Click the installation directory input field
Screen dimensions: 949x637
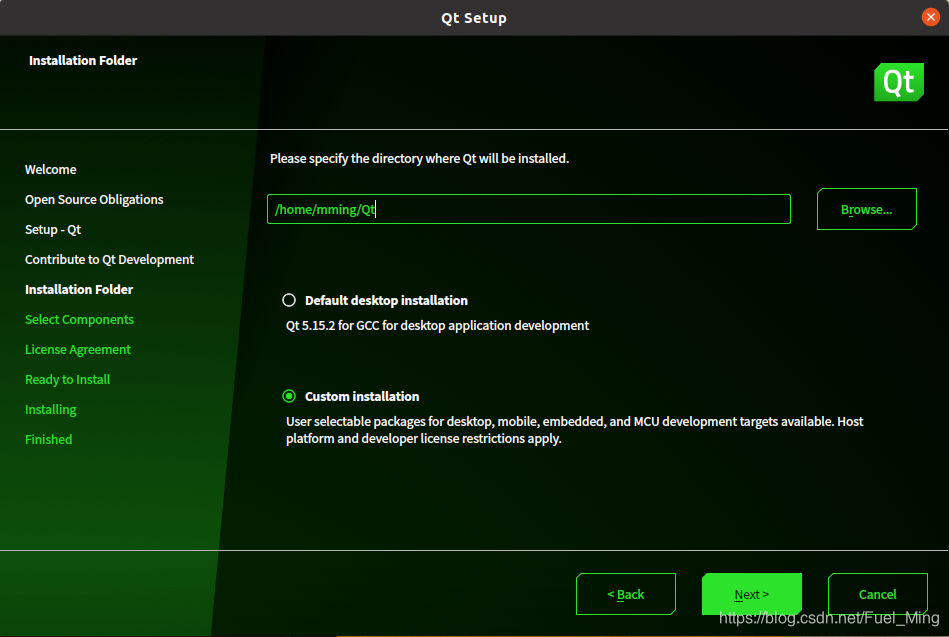point(528,209)
